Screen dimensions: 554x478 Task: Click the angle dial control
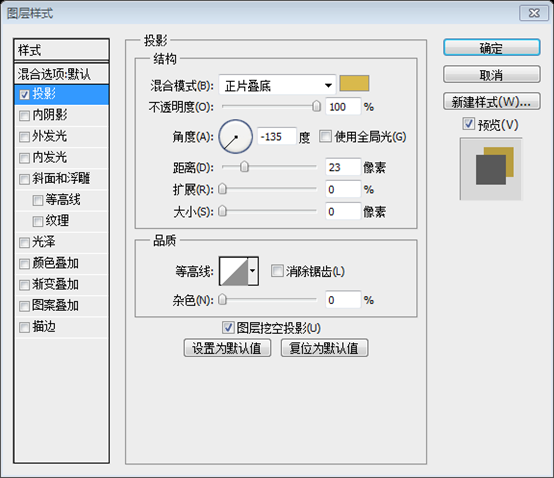coord(236,136)
